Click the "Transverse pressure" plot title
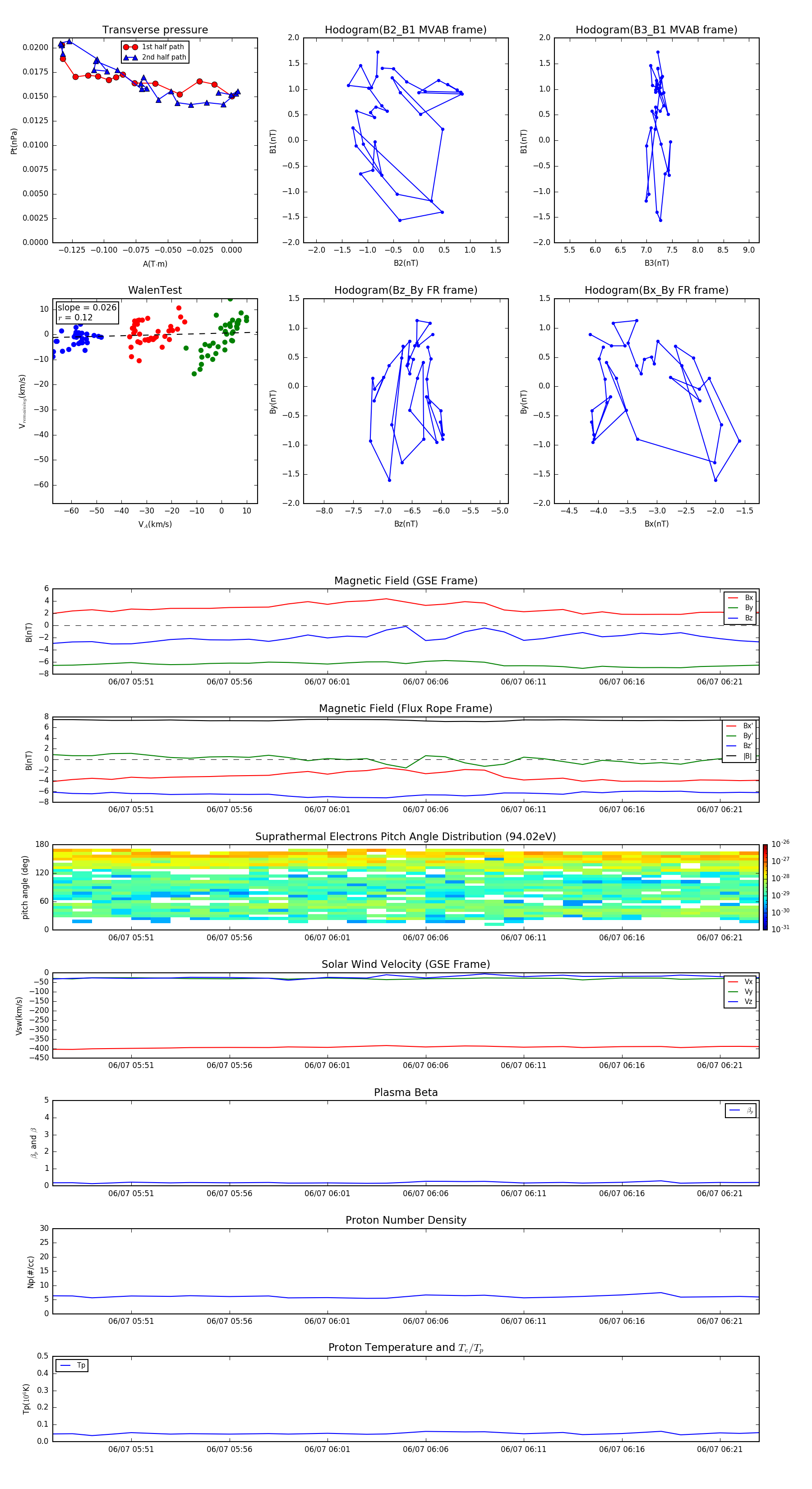Screen dimensions: 812x1489 point(155,30)
